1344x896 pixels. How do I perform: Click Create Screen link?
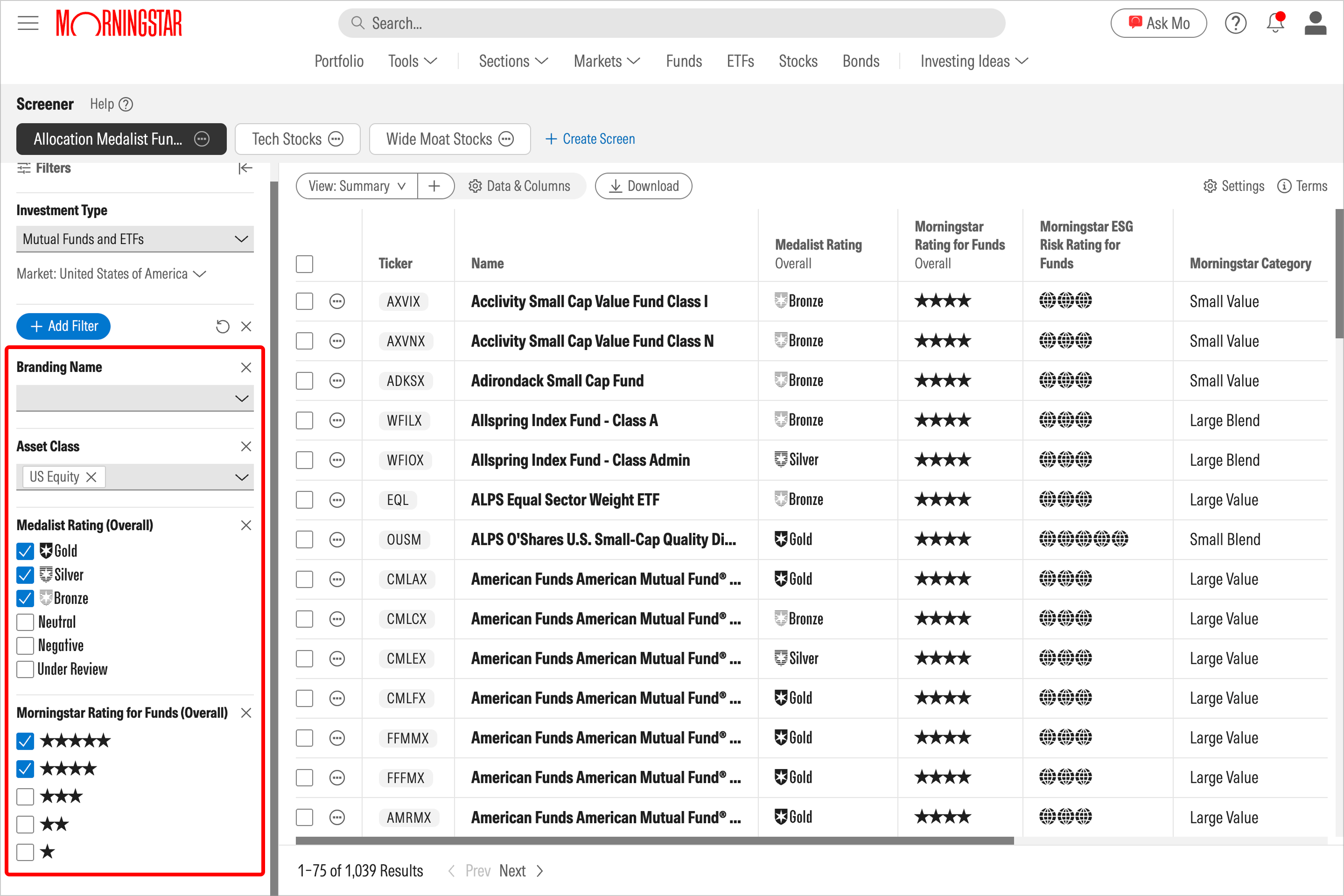[590, 139]
